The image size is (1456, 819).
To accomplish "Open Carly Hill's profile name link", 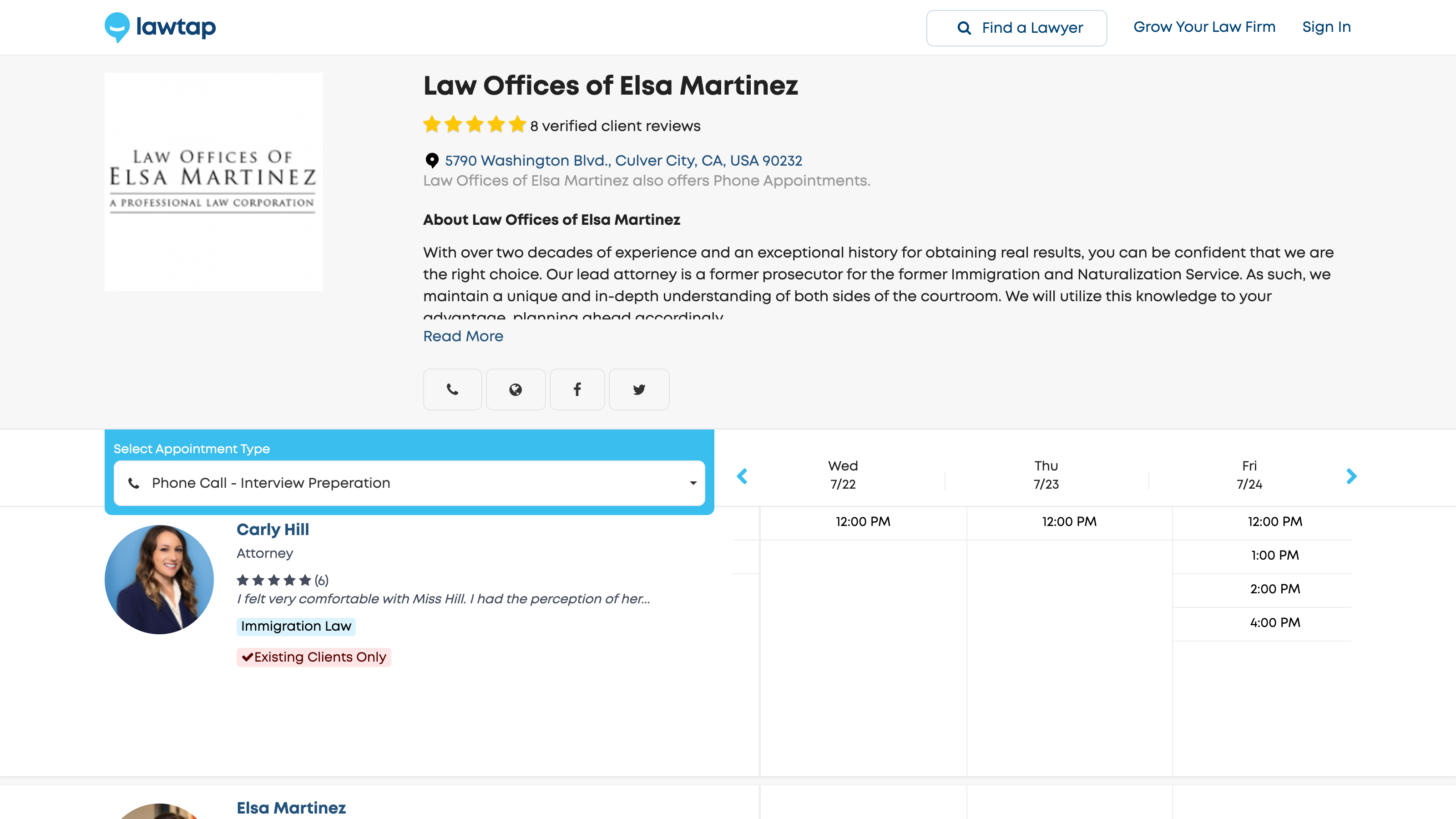I will (x=273, y=530).
